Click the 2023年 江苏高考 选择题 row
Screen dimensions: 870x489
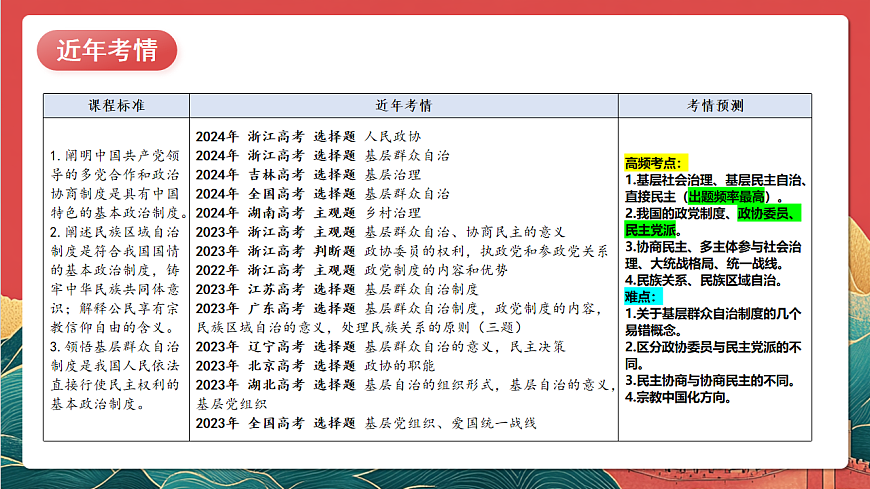337,290
